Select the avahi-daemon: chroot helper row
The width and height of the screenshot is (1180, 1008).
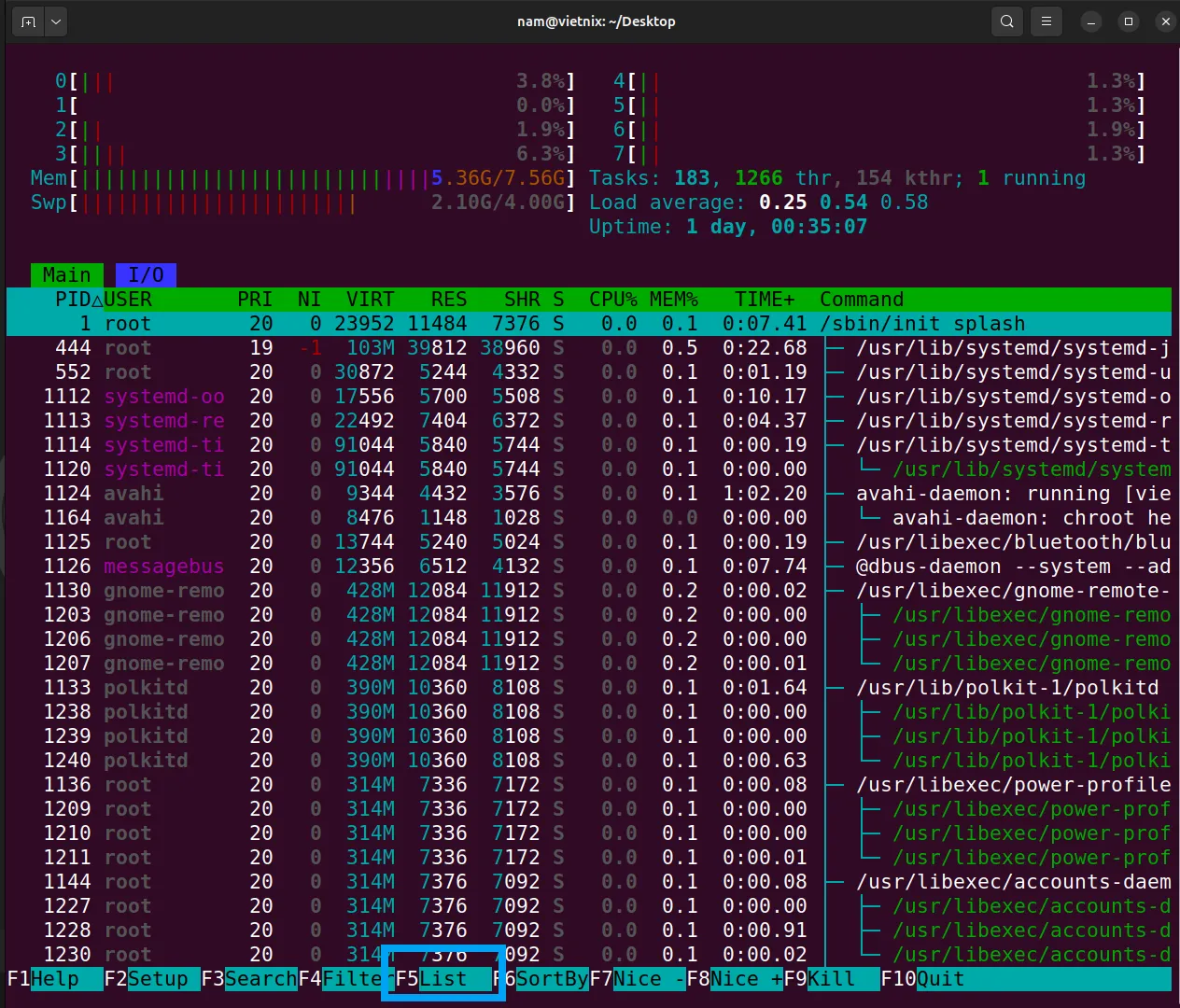coord(589,518)
